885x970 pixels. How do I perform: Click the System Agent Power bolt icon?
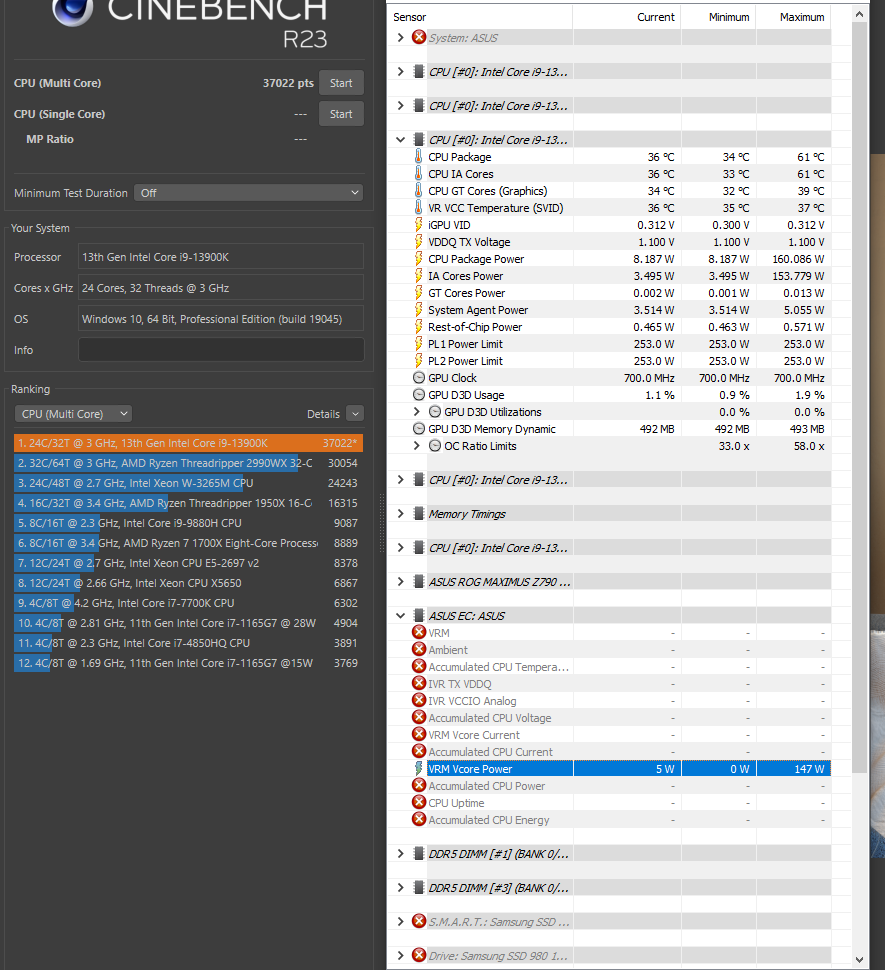point(419,310)
